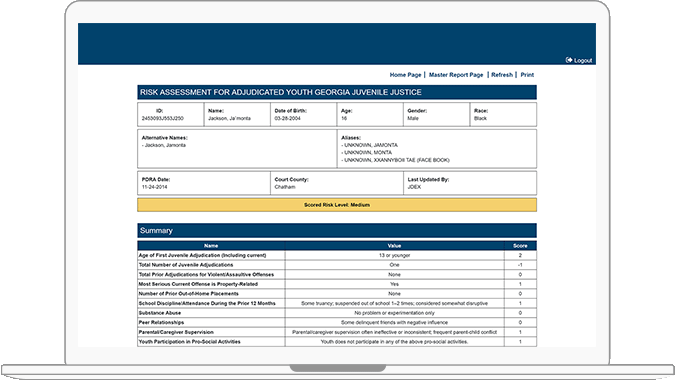The width and height of the screenshot is (675, 380).
Task: Click the PDRA Date value
Action: coord(155,187)
